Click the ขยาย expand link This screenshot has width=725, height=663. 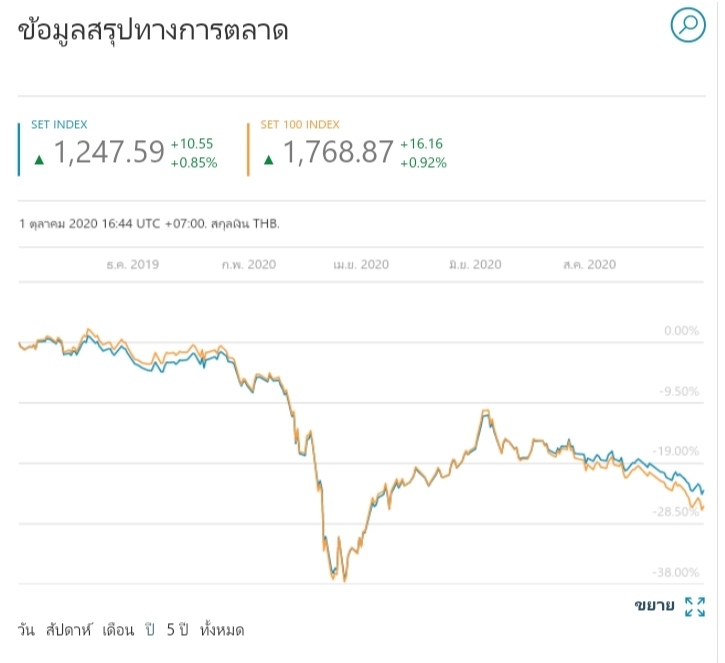click(655, 606)
